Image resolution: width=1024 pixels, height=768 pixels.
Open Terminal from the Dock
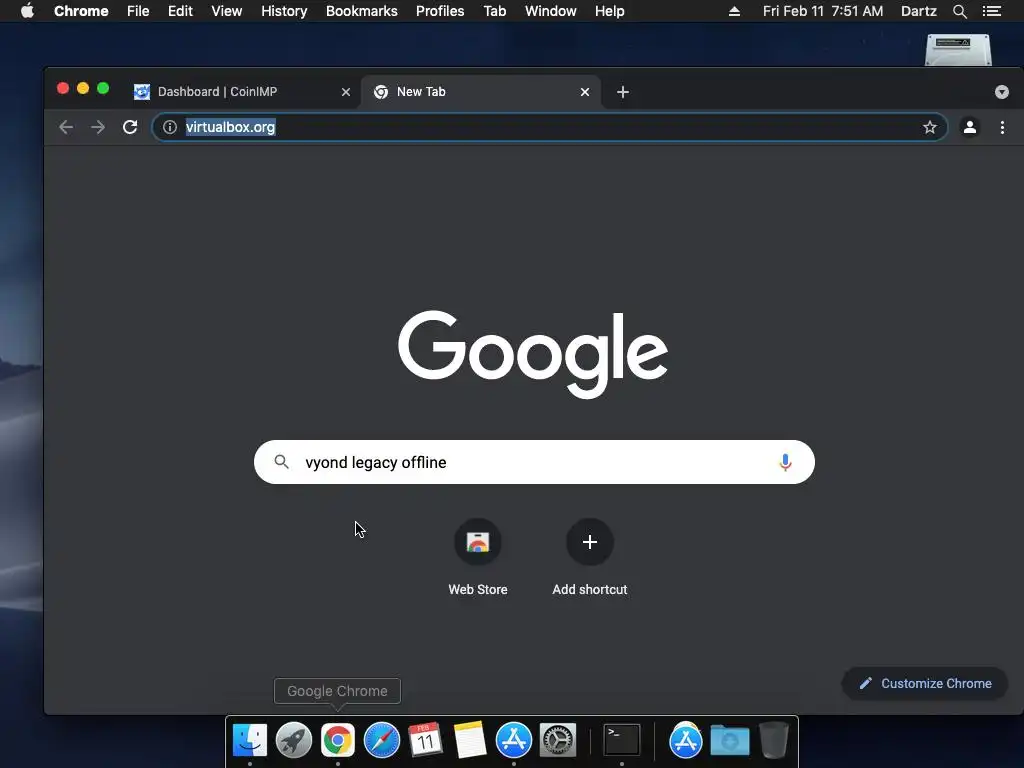pos(621,740)
